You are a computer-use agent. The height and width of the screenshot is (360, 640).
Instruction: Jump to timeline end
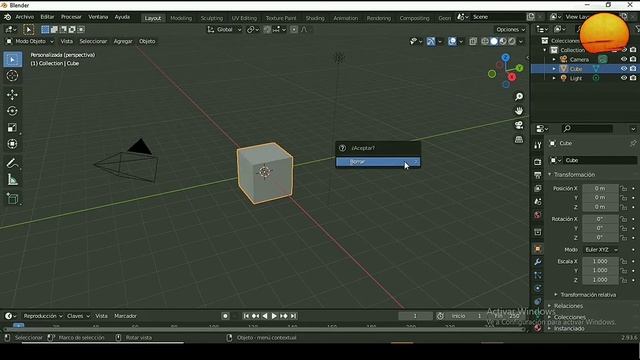[293, 316]
